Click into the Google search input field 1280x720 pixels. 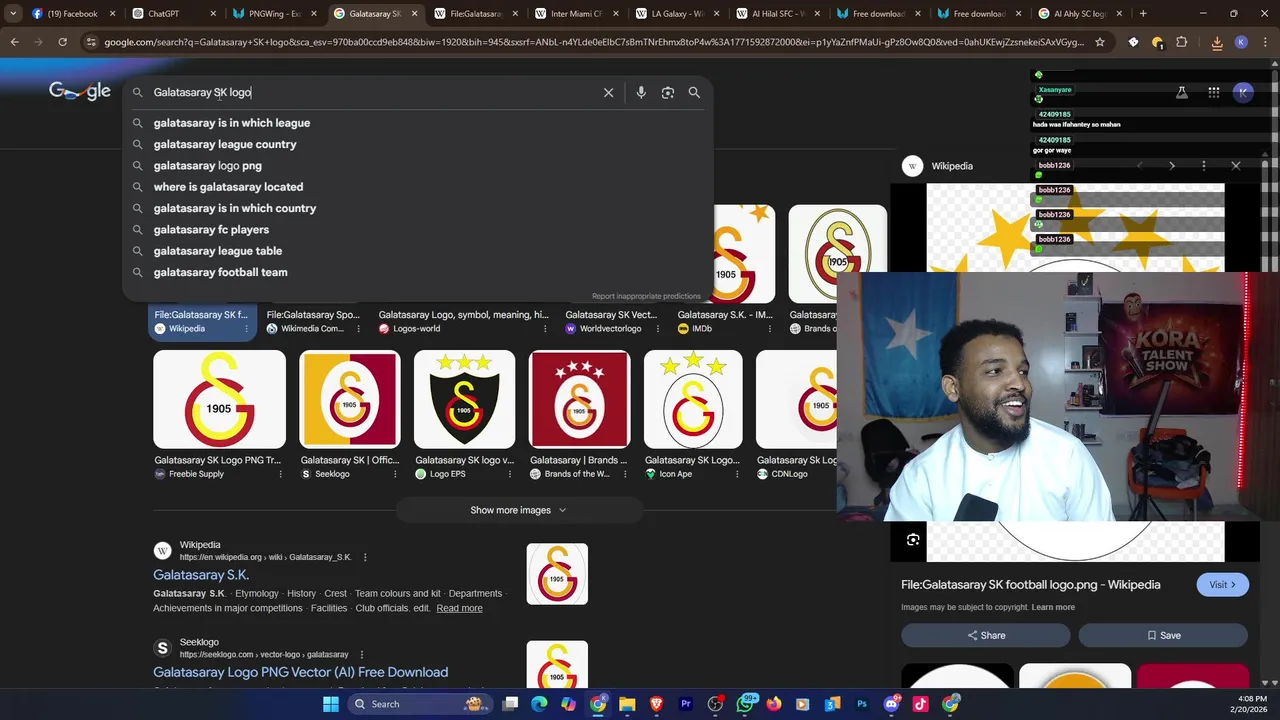375,92
